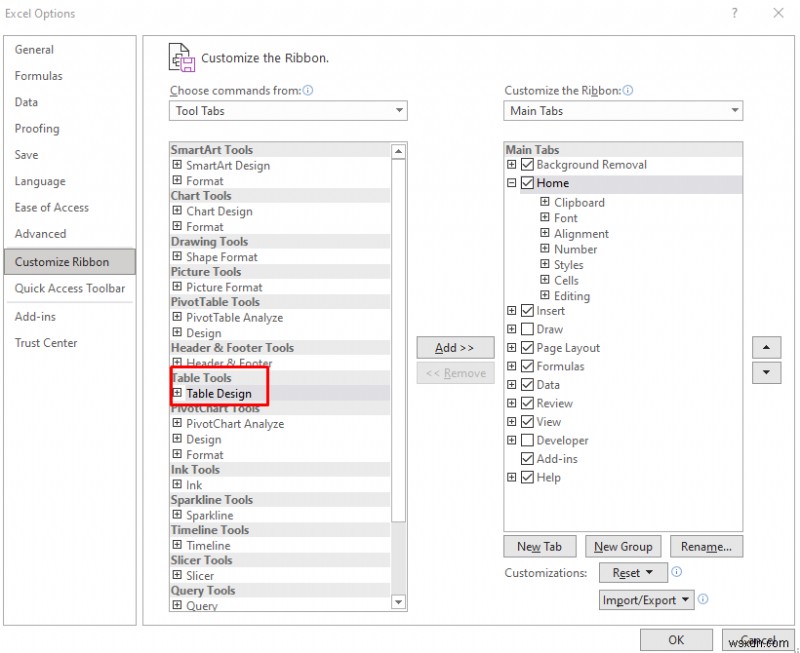Image resolution: width=800 pixels, height=653 pixels.
Task: Expand the Font group under Home
Action: coord(545,217)
